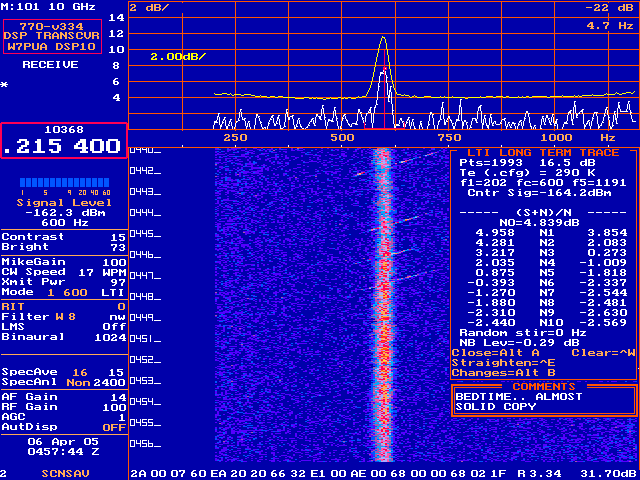Toggle the LMS Off setting
The width and height of the screenshot is (640, 480).
[64, 326]
